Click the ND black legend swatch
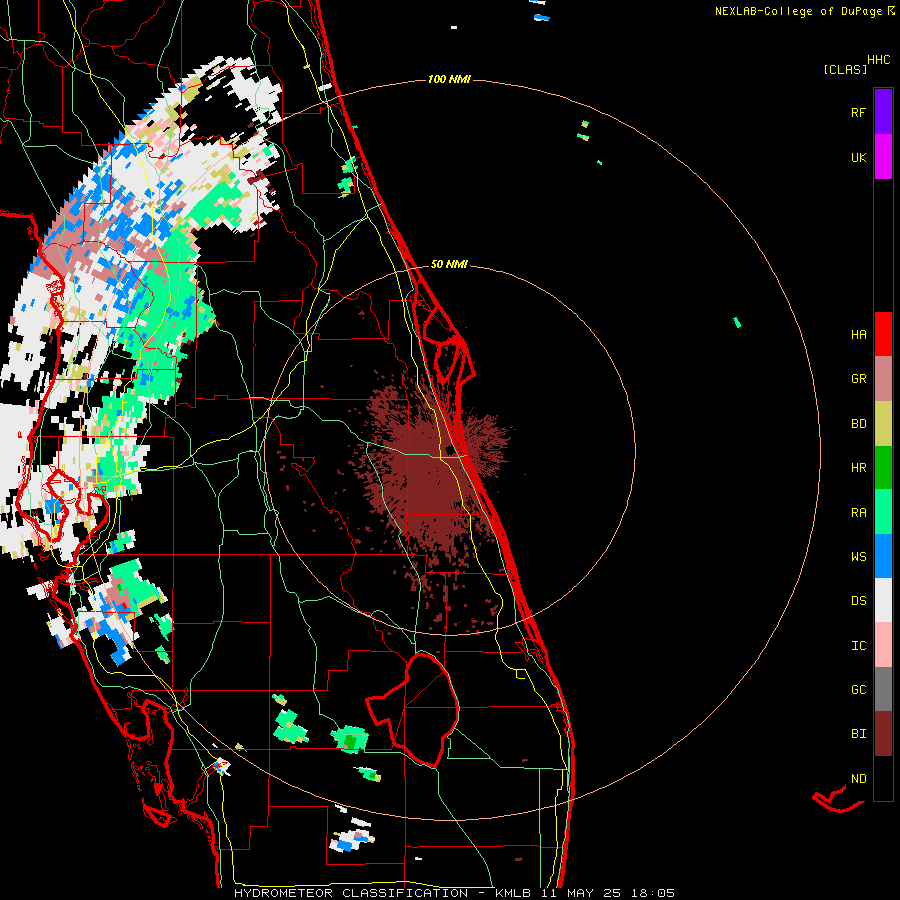This screenshot has height=900, width=900. point(883,778)
